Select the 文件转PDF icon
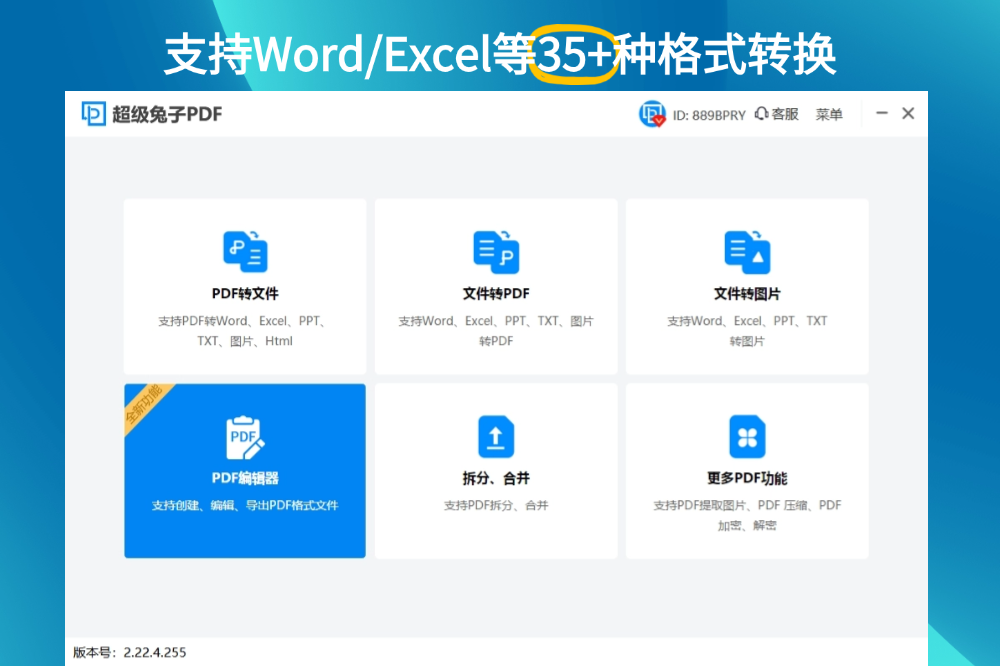1000x666 pixels. (x=496, y=251)
